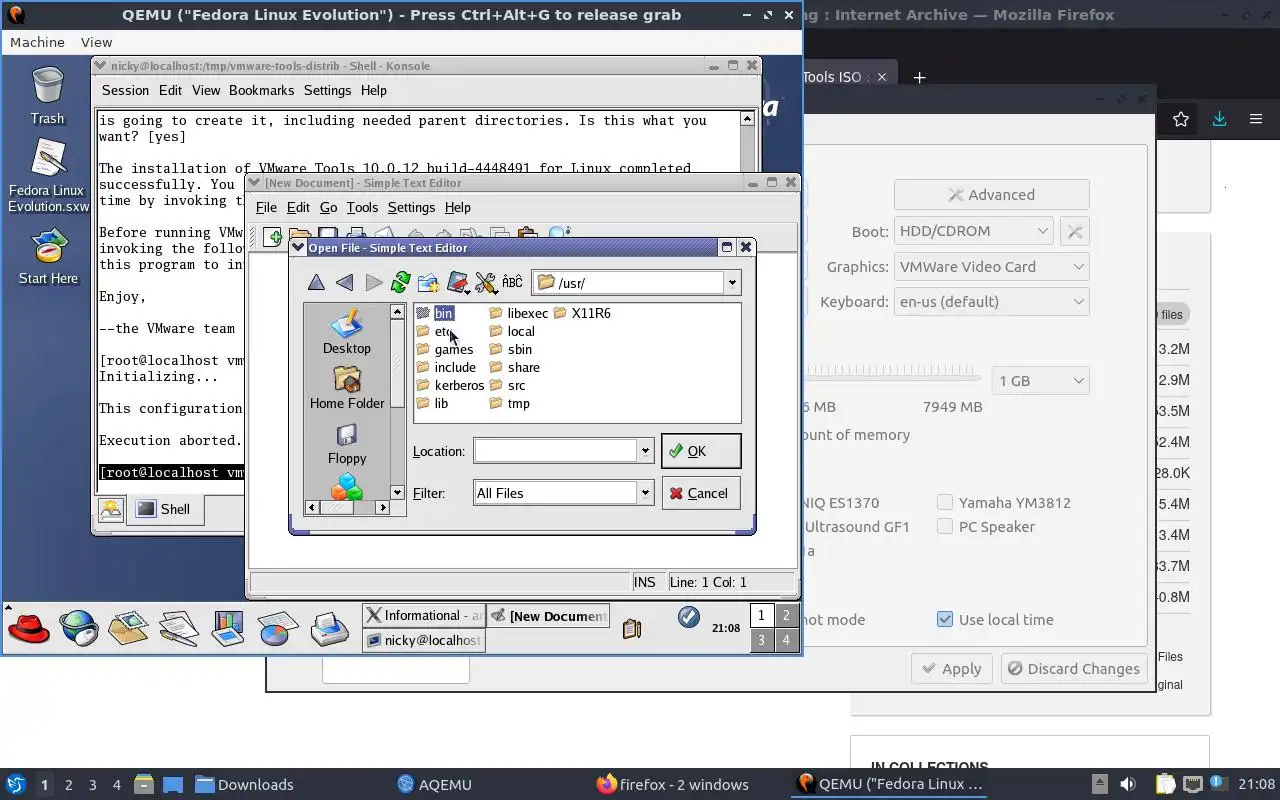1280x800 pixels.
Task: Launch the web browser from the Fedora panel
Action: 79,628
